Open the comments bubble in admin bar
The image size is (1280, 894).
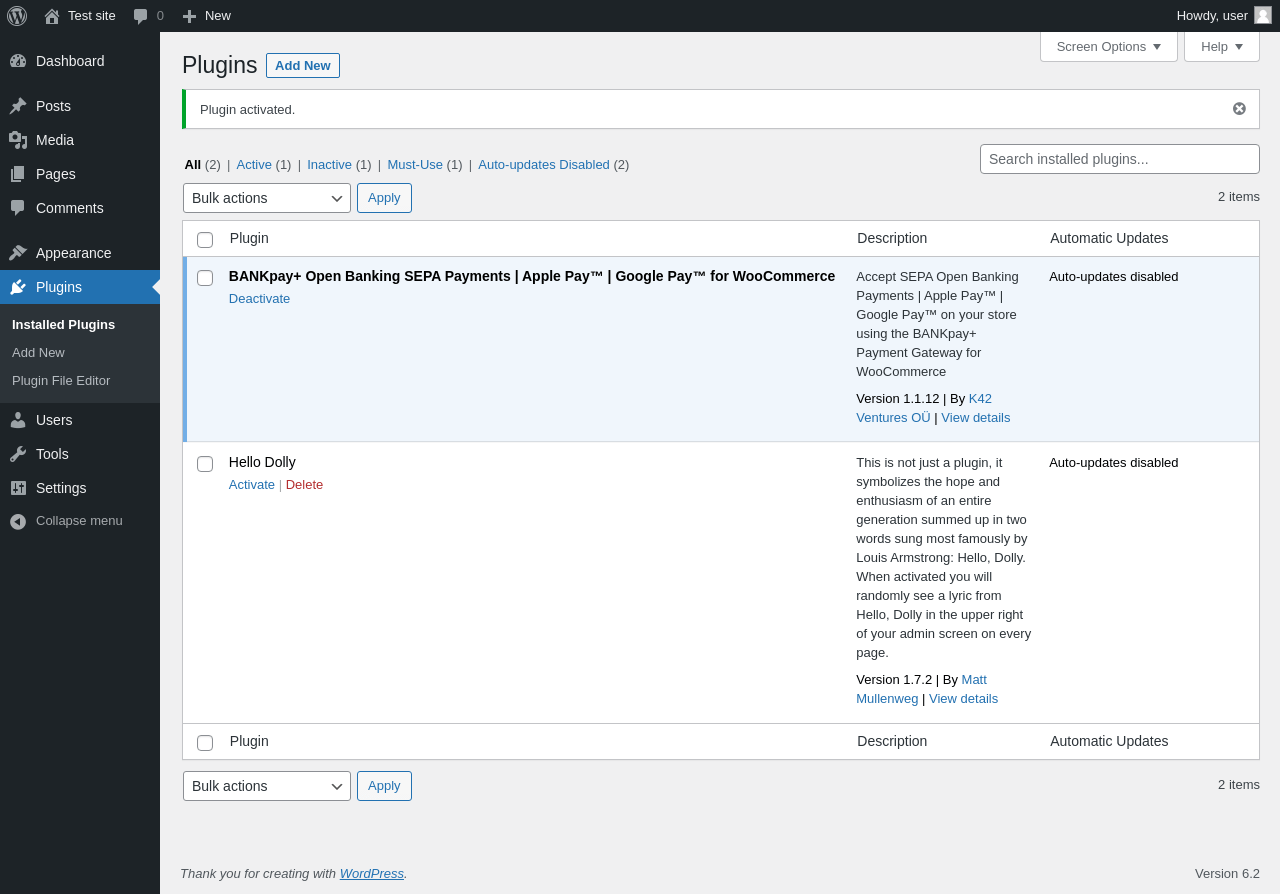[x=141, y=16]
